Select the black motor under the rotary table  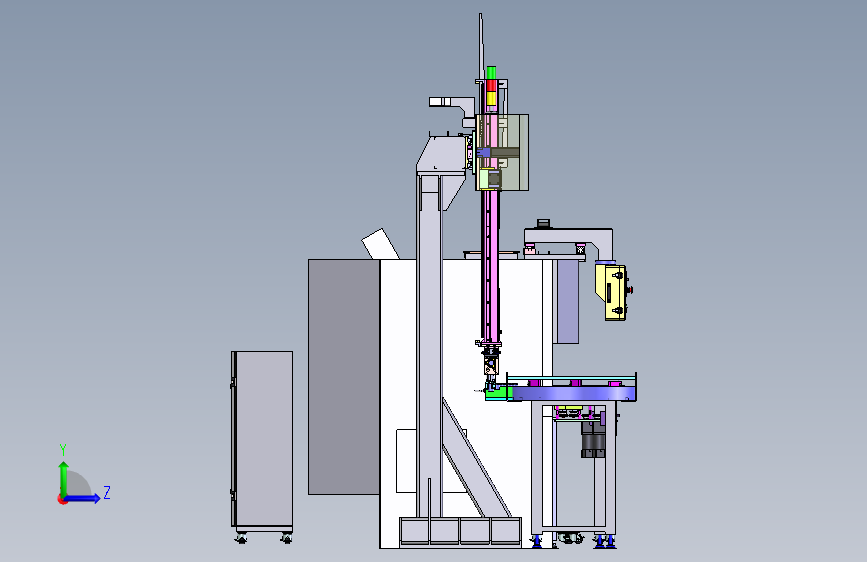(593, 440)
